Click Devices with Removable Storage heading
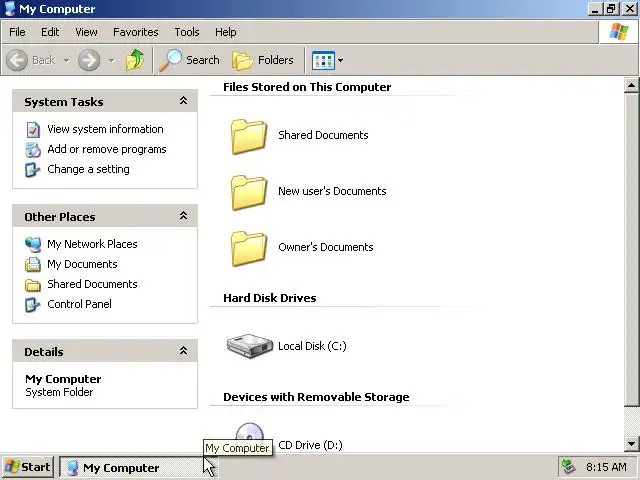The width and height of the screenshot is (640, 480). tap(316, 397)
